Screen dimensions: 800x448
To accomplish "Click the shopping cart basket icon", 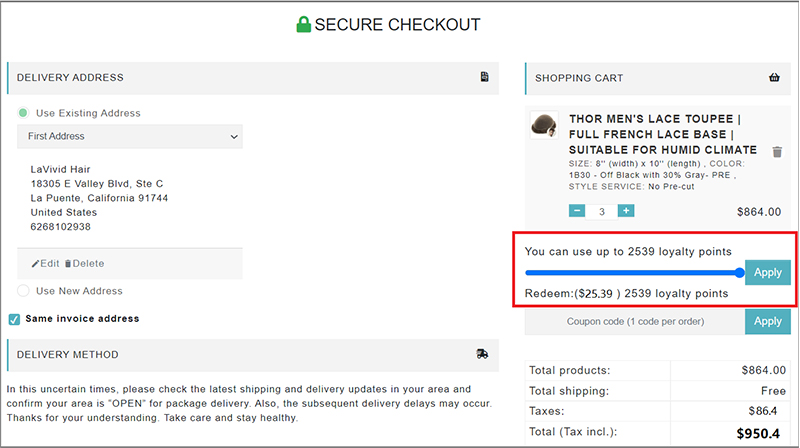I will [774, 77].
